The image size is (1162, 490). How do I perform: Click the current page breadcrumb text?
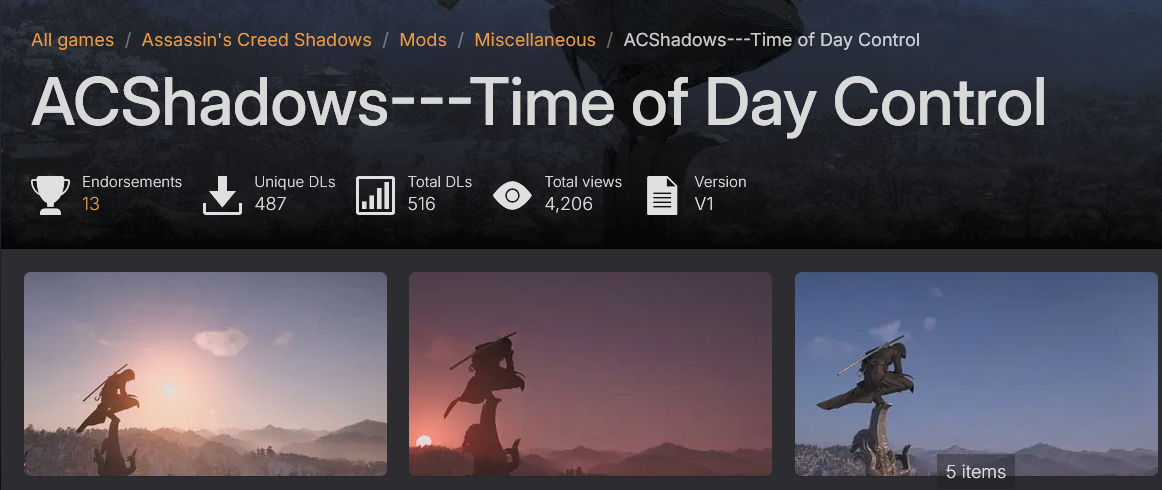point(771,40)
